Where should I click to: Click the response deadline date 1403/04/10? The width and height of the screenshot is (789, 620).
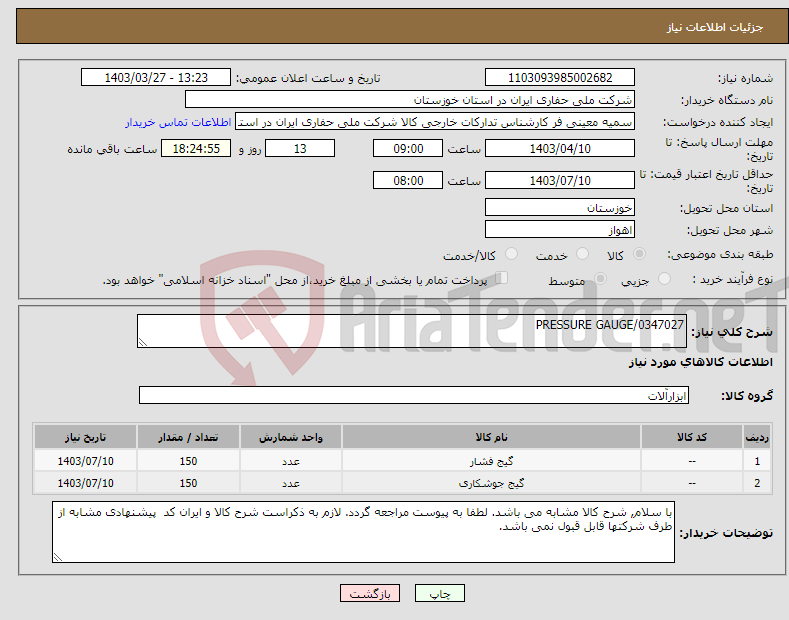coord(560,148)
